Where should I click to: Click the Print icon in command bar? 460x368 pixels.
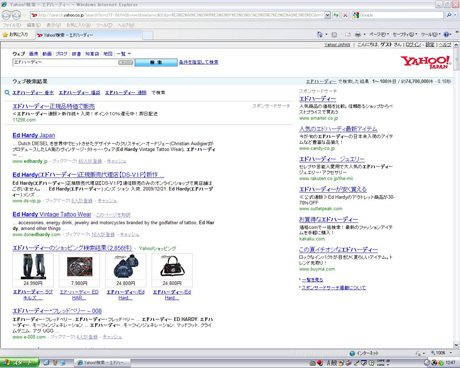[x=358, y=34]
